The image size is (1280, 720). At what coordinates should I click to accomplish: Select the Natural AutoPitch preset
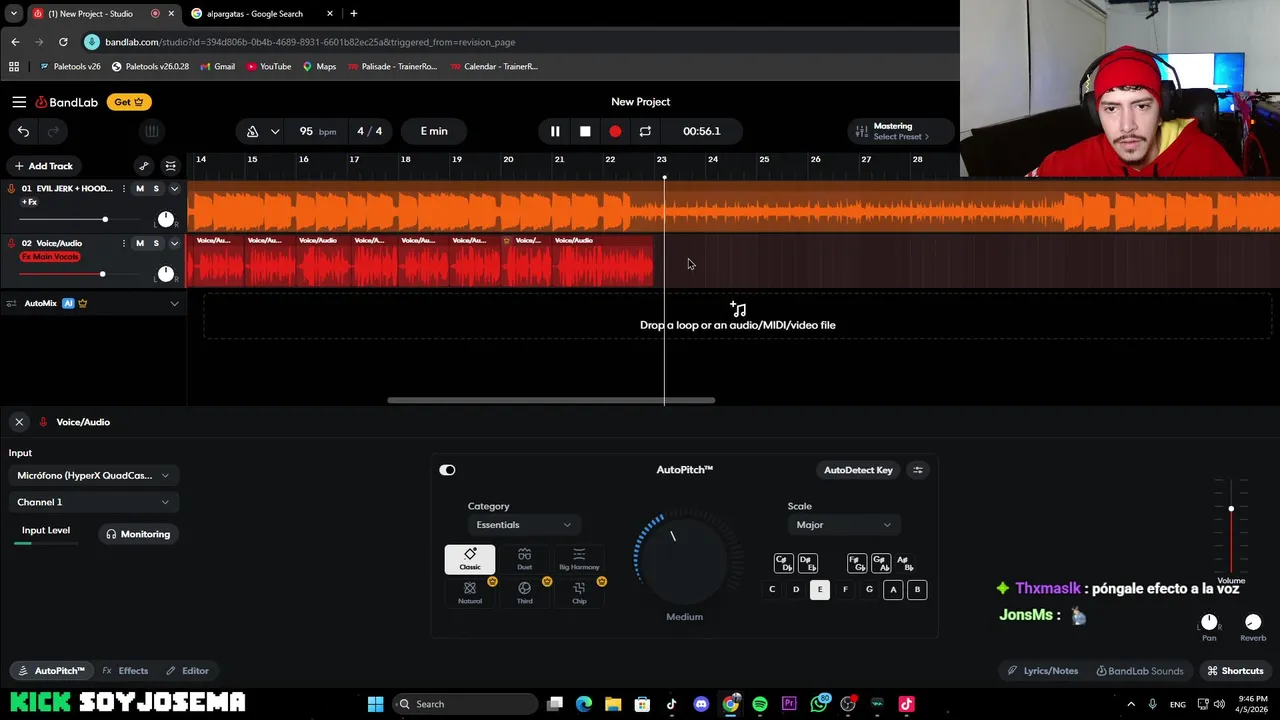[x=470, y=593]
